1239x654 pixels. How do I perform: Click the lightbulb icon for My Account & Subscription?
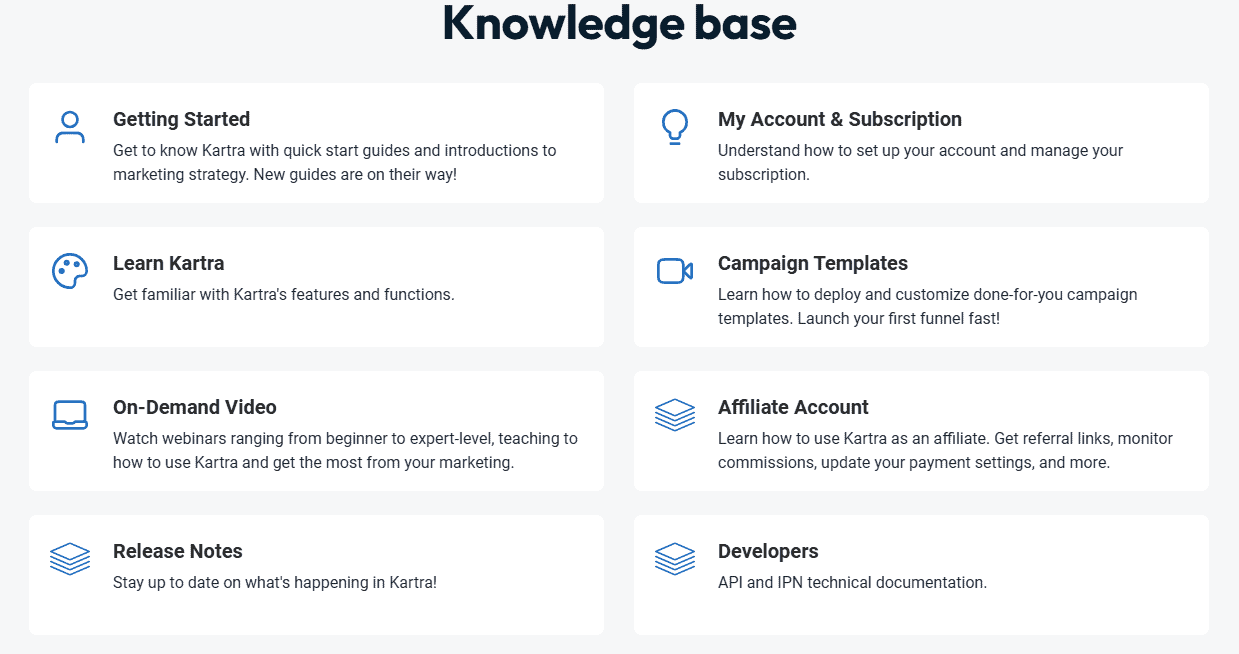[x=675, y=127]
